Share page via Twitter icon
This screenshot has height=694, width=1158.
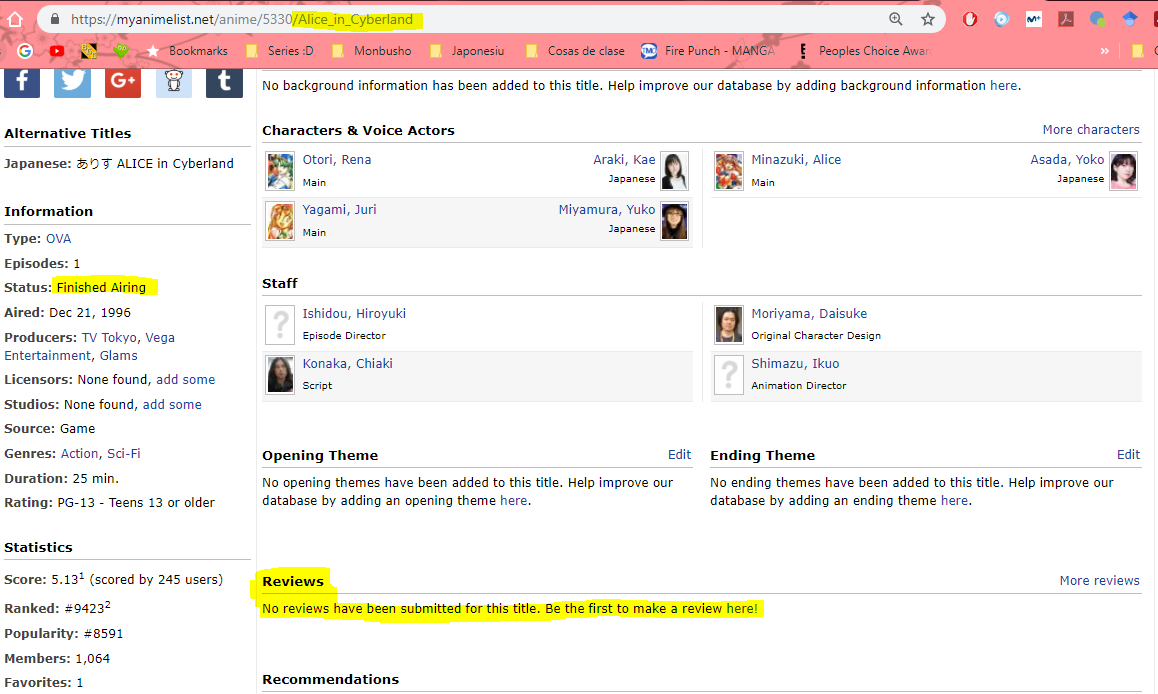click(72, 82)
